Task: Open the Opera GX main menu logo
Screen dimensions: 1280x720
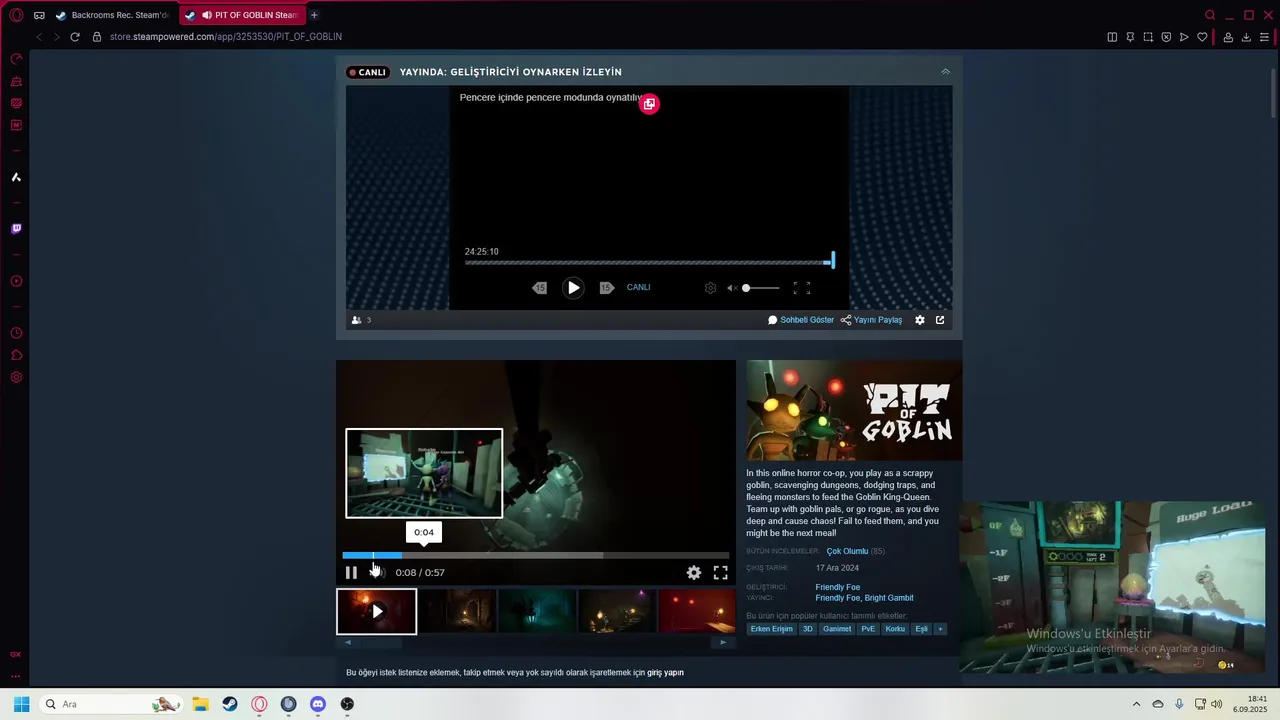Action: tap(16, 15)
